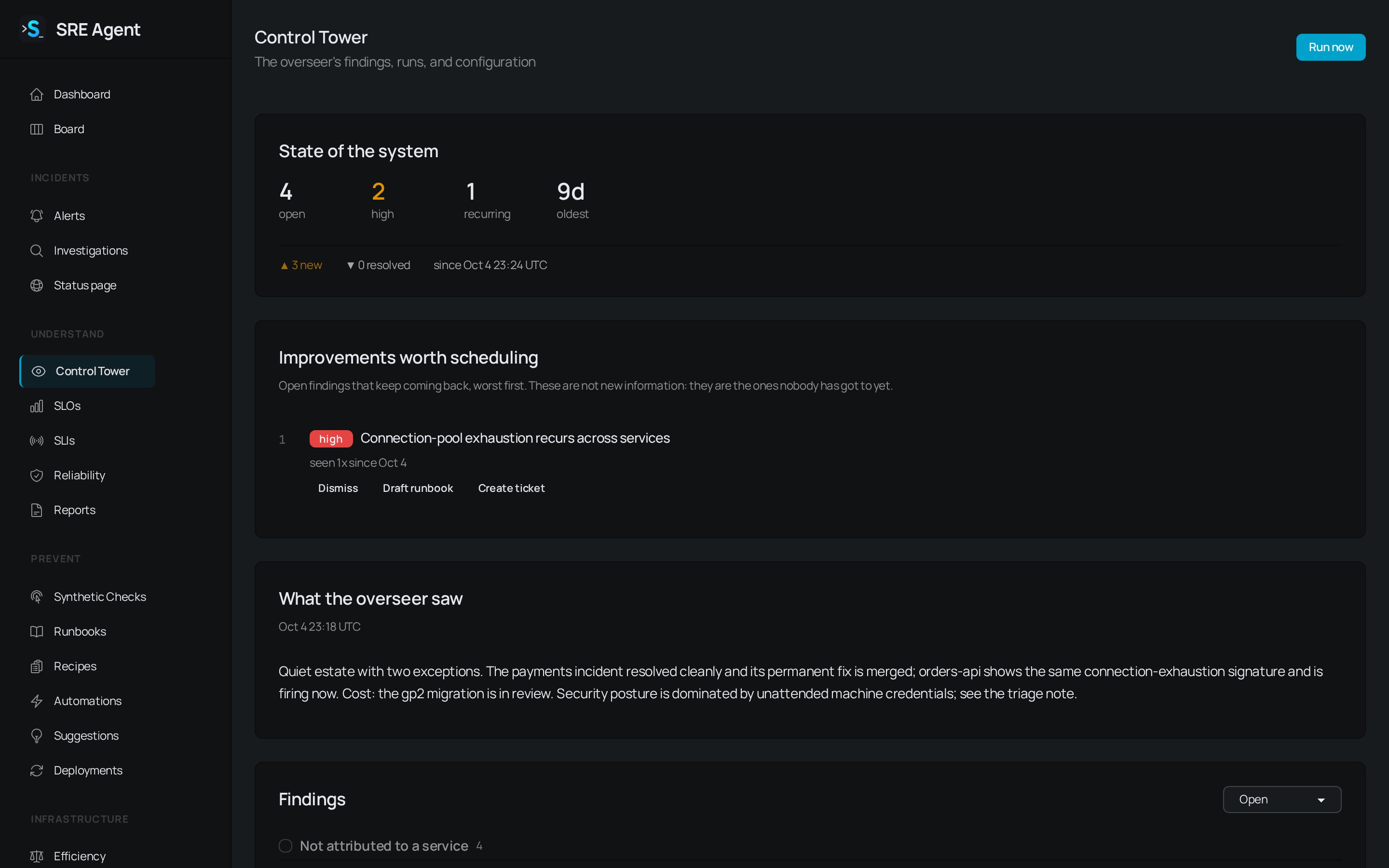Screen dimensions: 1389x868
Task: Click the Status page globe icon
Action: (37, 285)
